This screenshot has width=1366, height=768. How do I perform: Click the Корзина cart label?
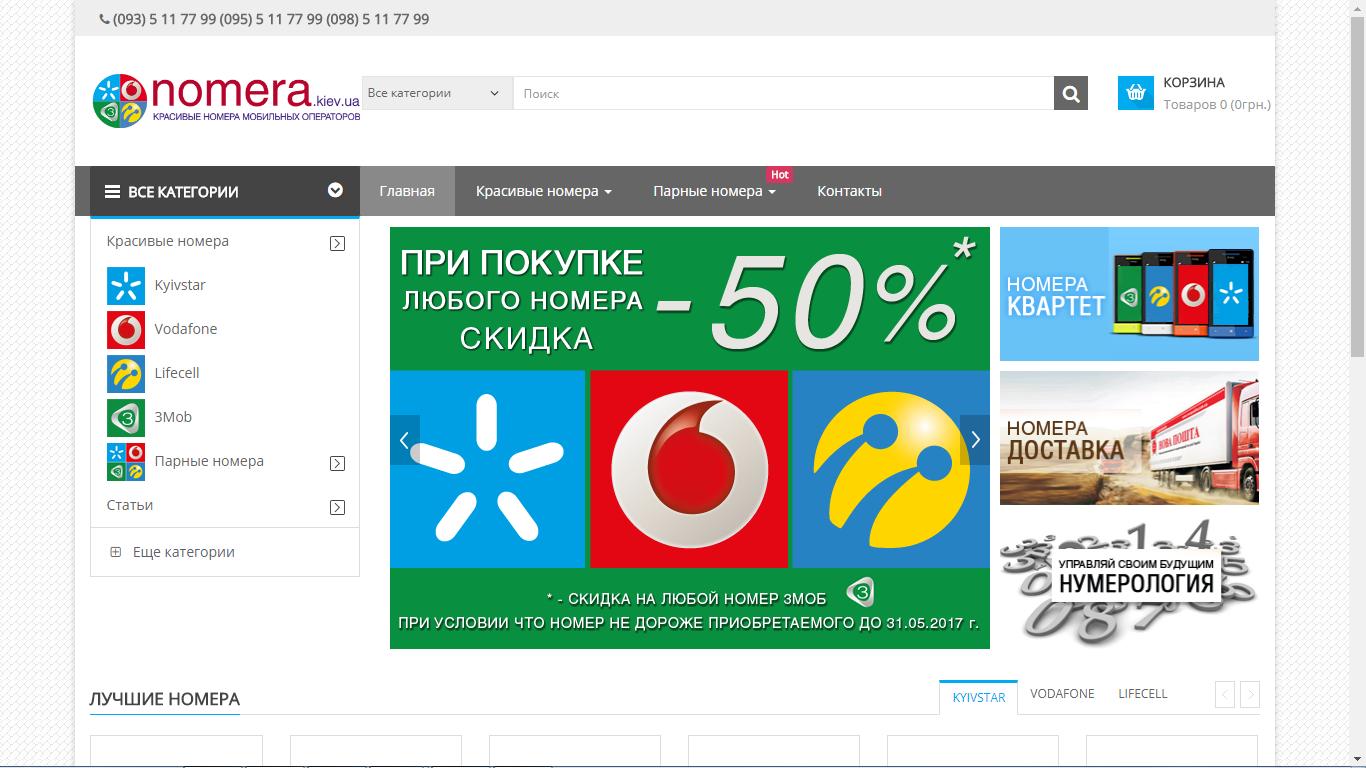tap(1194, 83)
